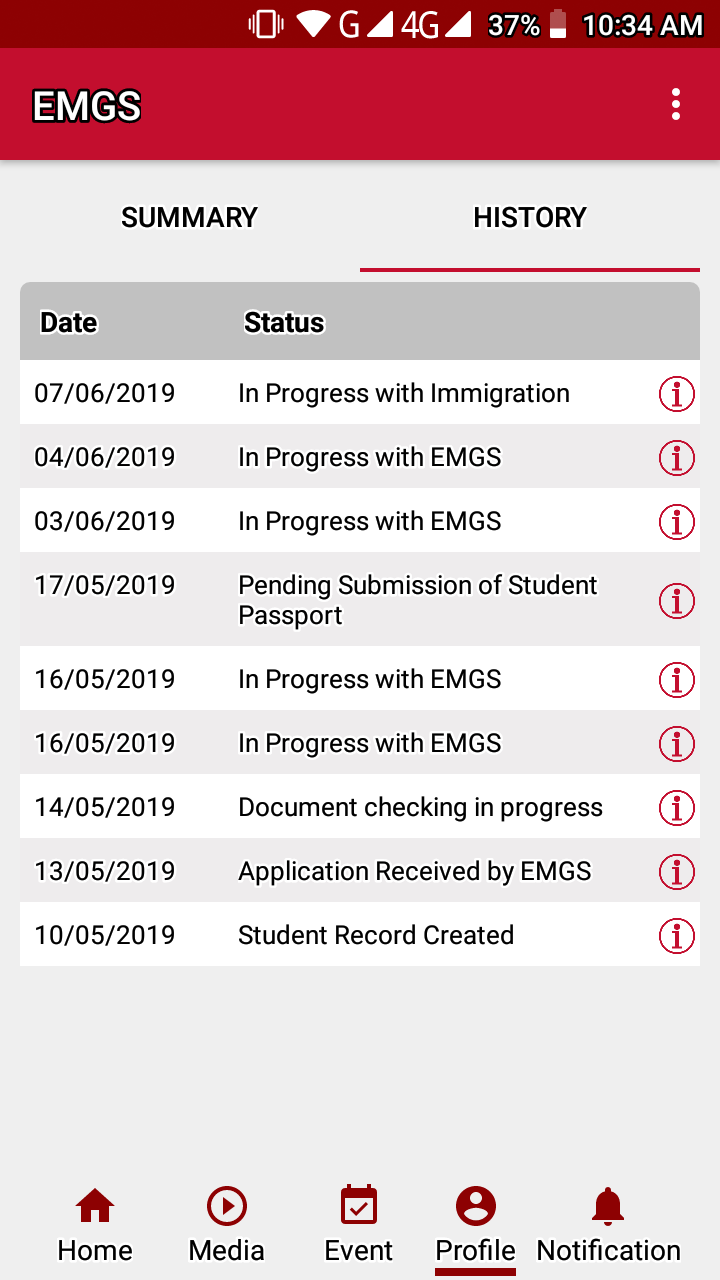The height and width of the screenshot is (1280, 720).
Task: Select the Pending Submission of Student Passport row
Action: coord(418,600)
